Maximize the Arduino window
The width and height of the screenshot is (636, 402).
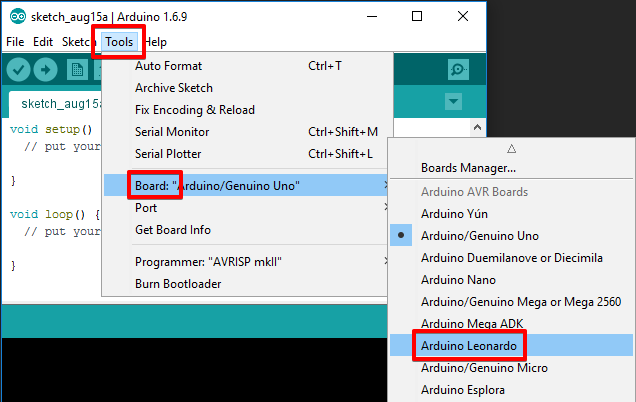point(417,17)
